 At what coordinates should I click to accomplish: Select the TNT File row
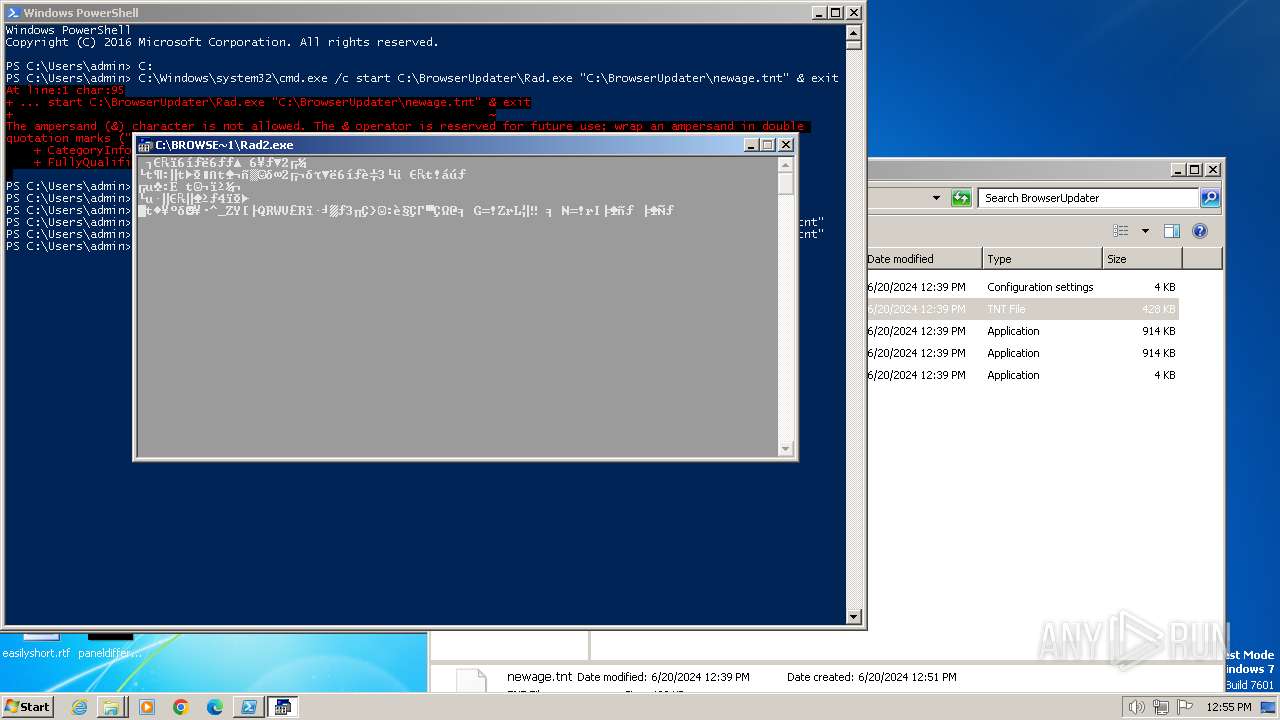[1022, 309]
